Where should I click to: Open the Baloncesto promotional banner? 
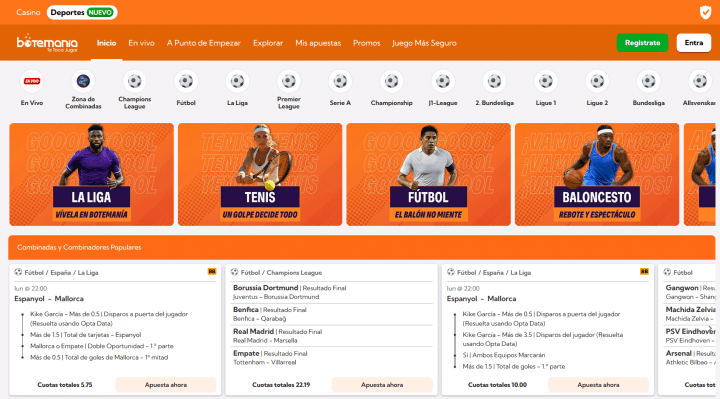[x=597, y=174]
